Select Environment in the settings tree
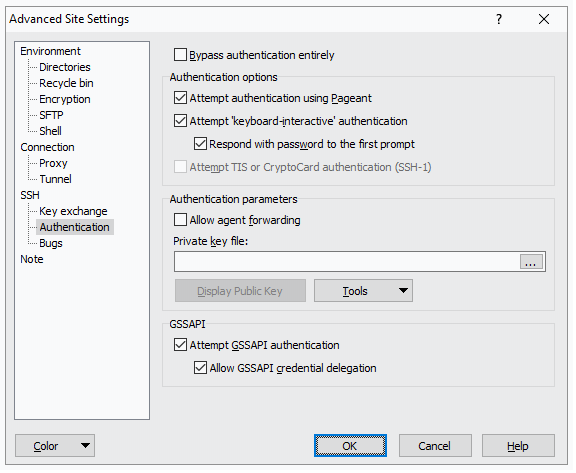This screenshot has height=473, width=576. (x=50, y=51)
